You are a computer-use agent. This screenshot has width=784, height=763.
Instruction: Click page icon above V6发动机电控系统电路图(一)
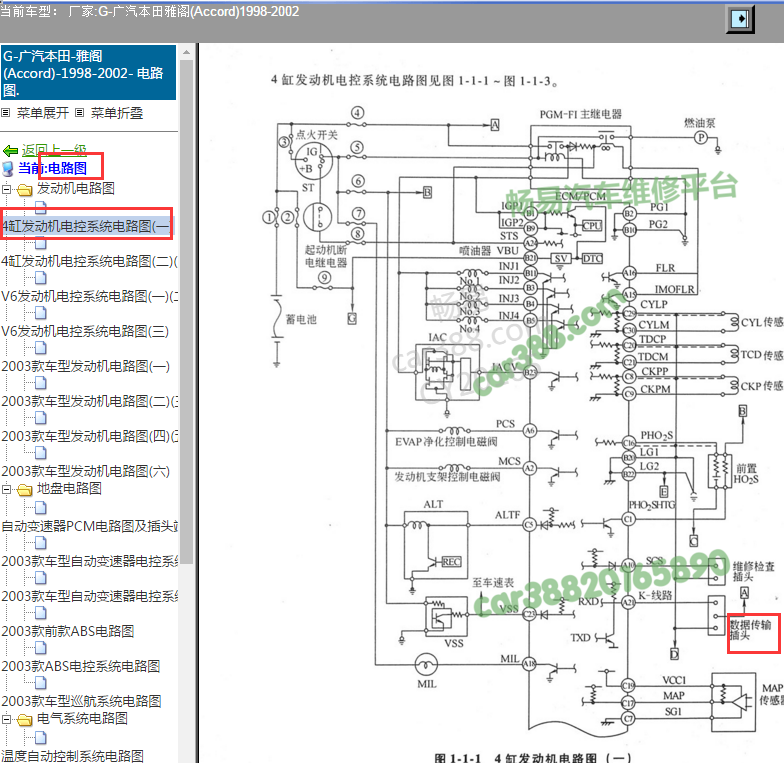click(x=40, y=278)
